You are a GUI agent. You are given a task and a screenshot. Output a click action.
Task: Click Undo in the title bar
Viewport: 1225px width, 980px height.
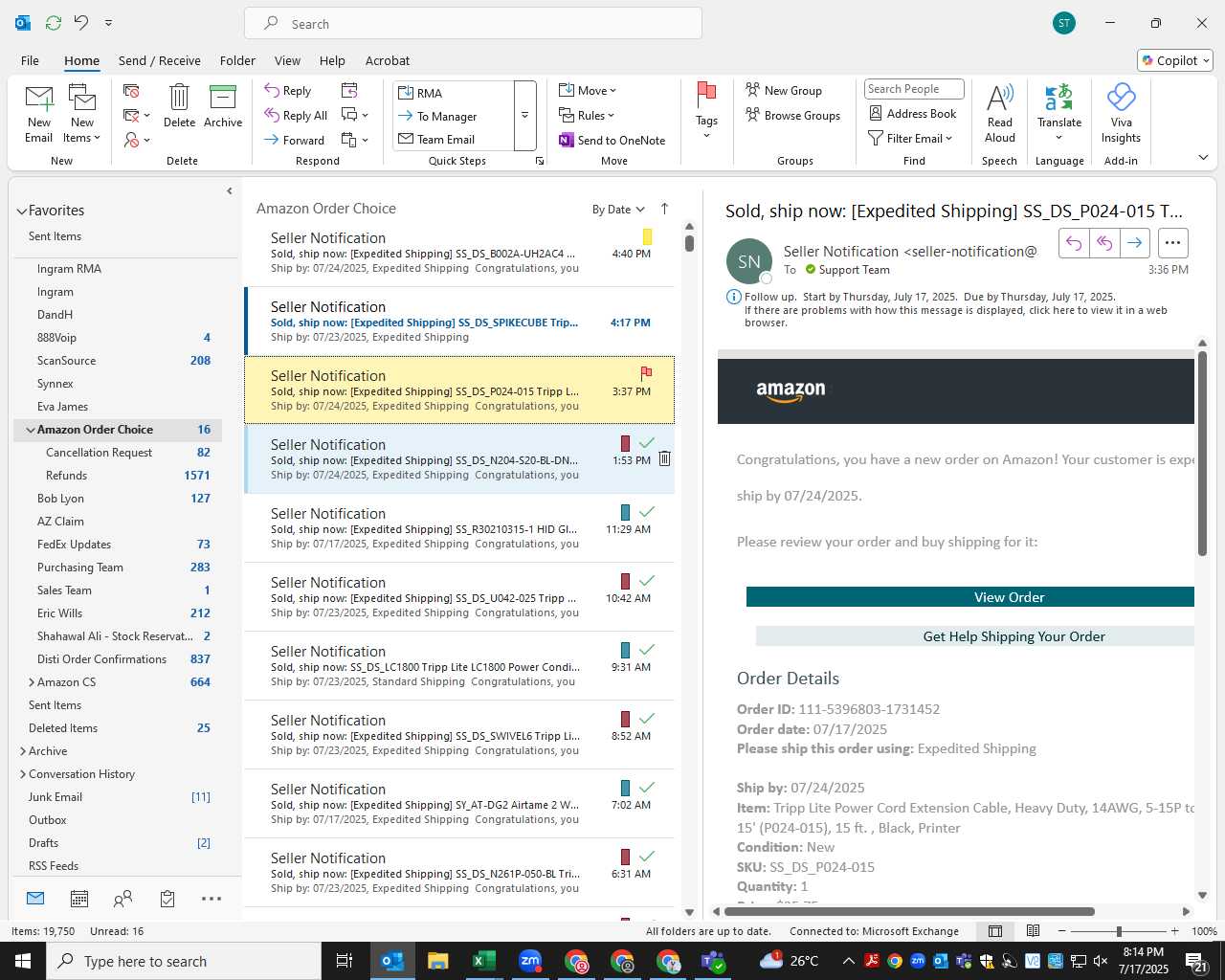coord(81,23)
